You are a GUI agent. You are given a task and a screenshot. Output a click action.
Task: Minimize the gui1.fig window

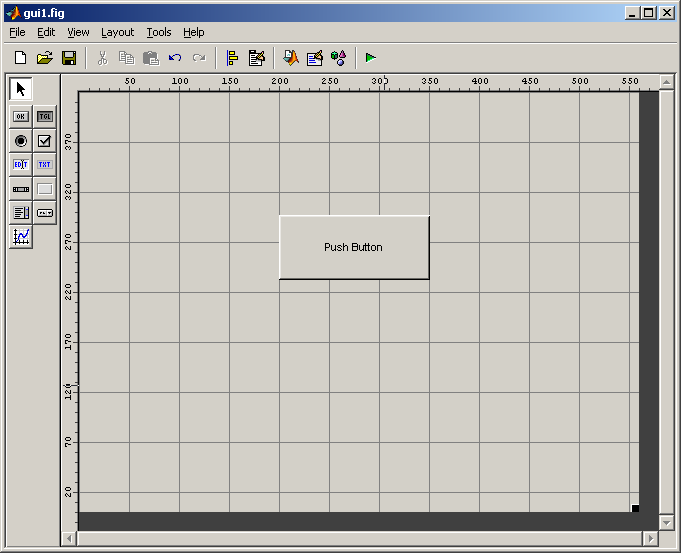tap(632, 13)
